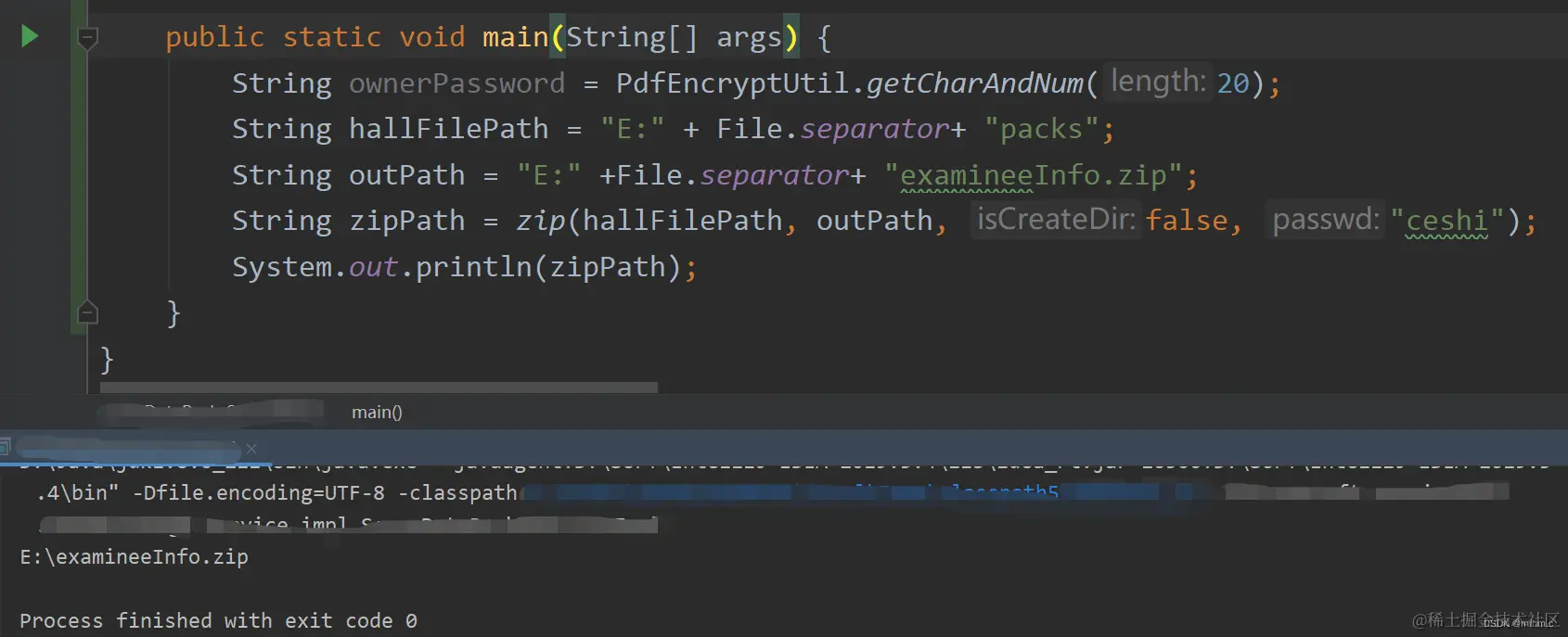This screenshot has width=1568, height=637.
Task: Click the horizontal editor scrollbar
Action: 379,388
